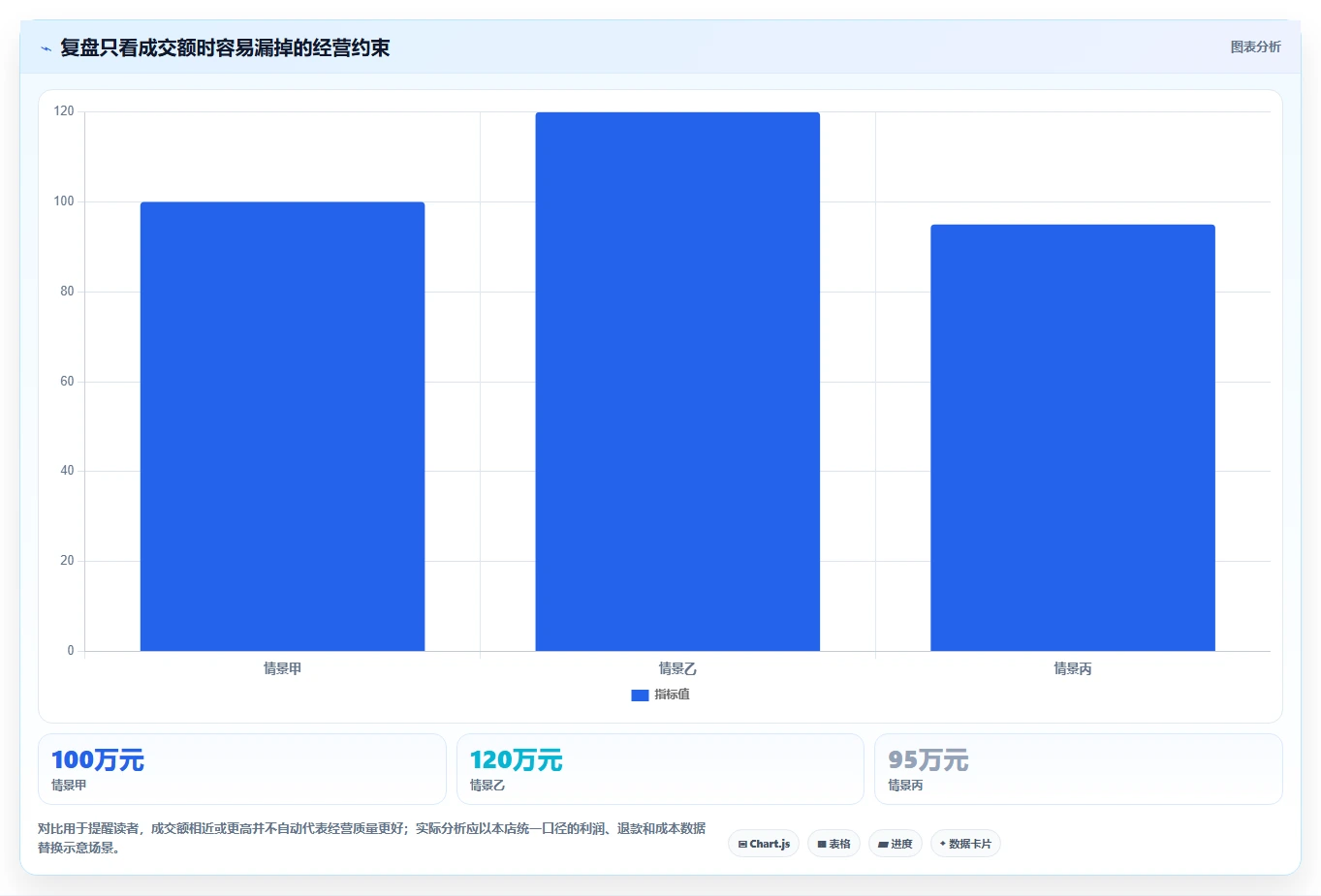Click the 100 y-axis value
Screen dimensions: 1321x896
click(64, 201)
